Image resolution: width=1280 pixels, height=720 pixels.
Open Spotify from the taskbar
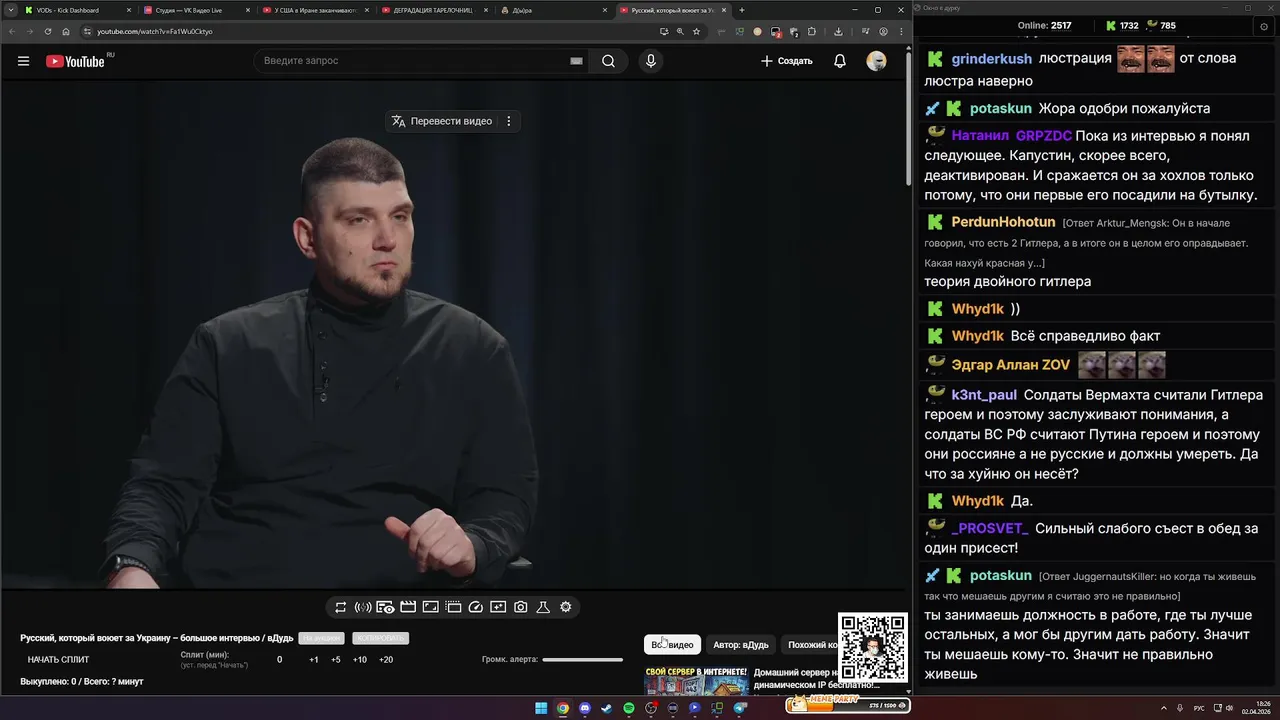(628, 708)
